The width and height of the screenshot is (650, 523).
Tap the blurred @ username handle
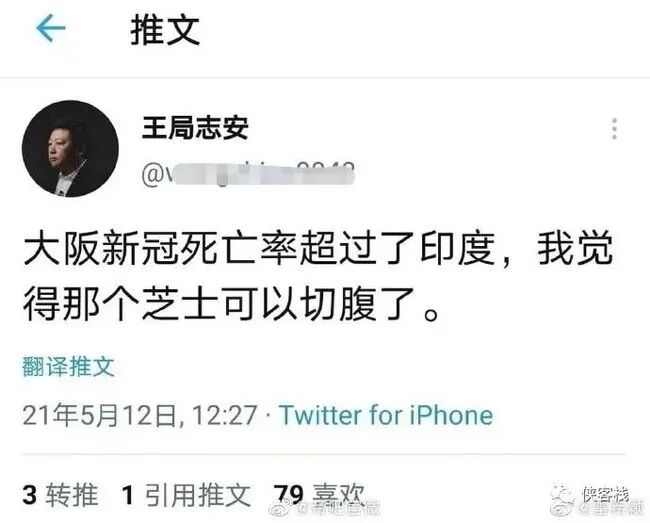click(248, 174)
